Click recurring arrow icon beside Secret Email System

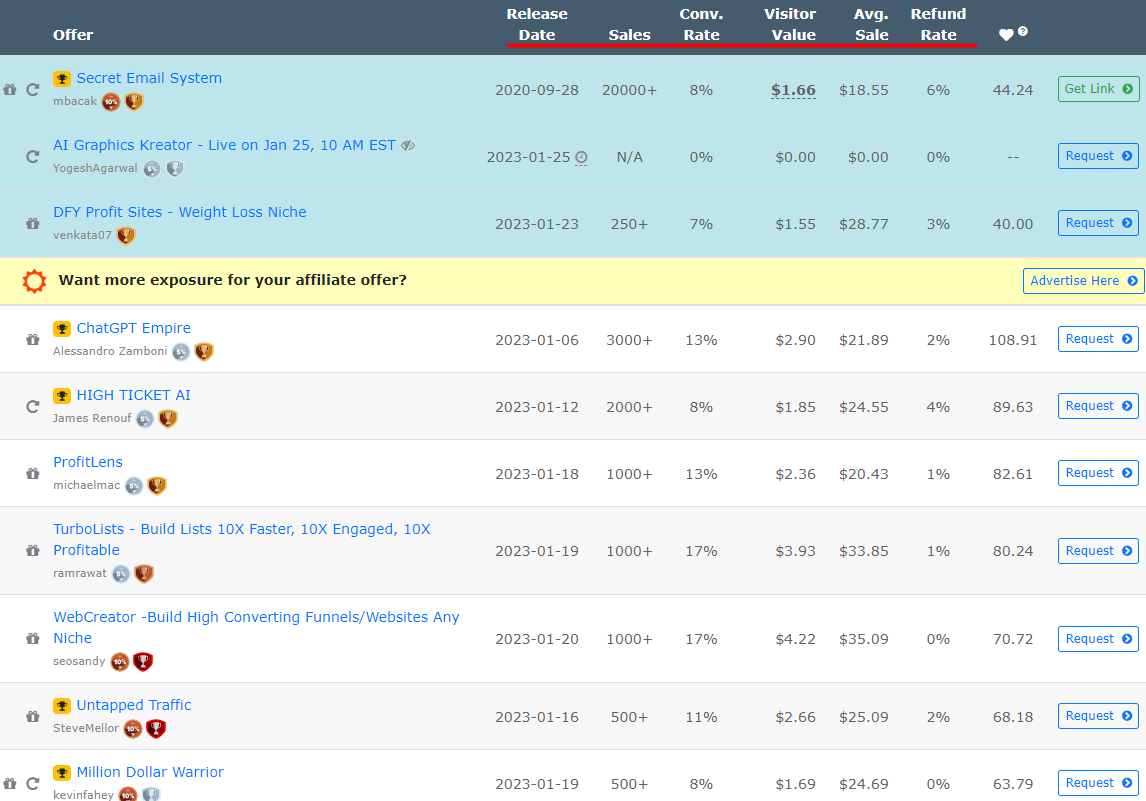(32, 90)
